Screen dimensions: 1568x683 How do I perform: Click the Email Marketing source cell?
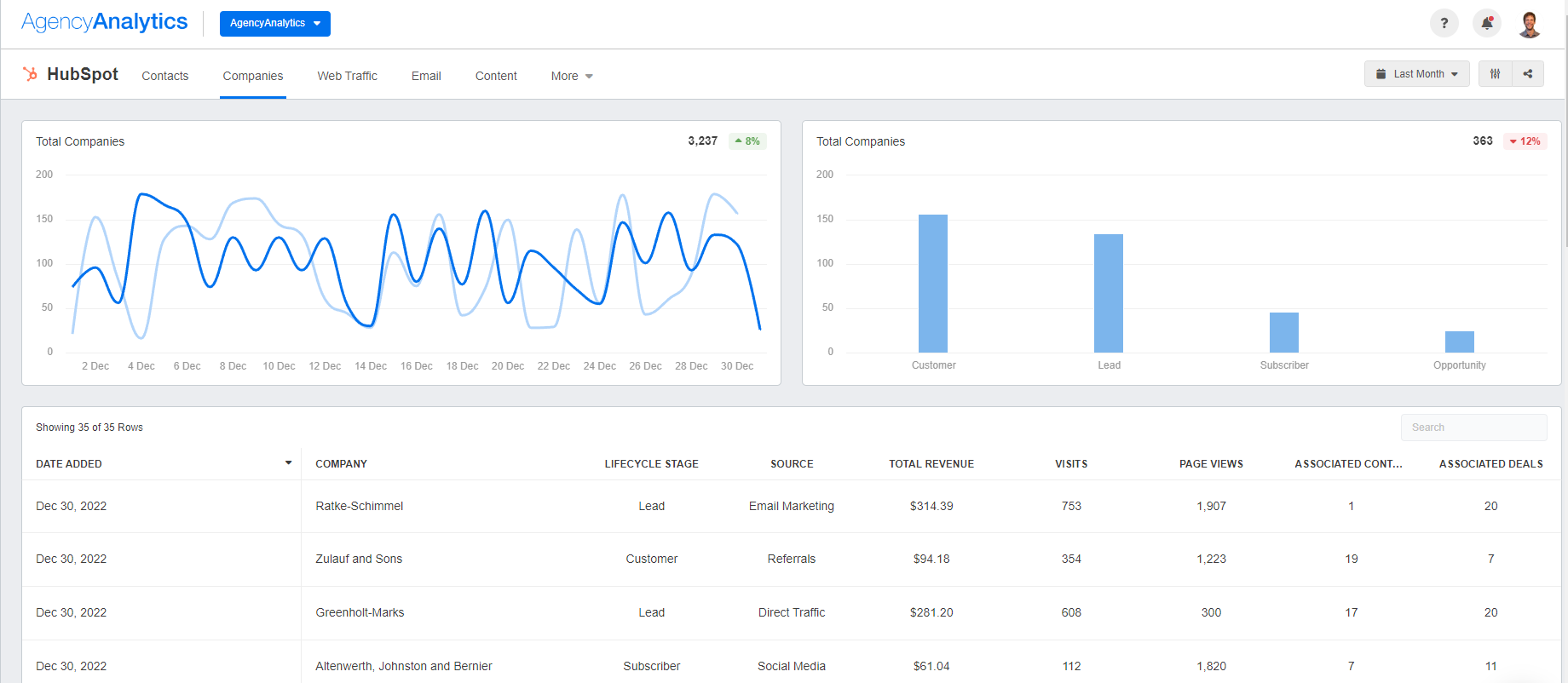pos(792,506)
